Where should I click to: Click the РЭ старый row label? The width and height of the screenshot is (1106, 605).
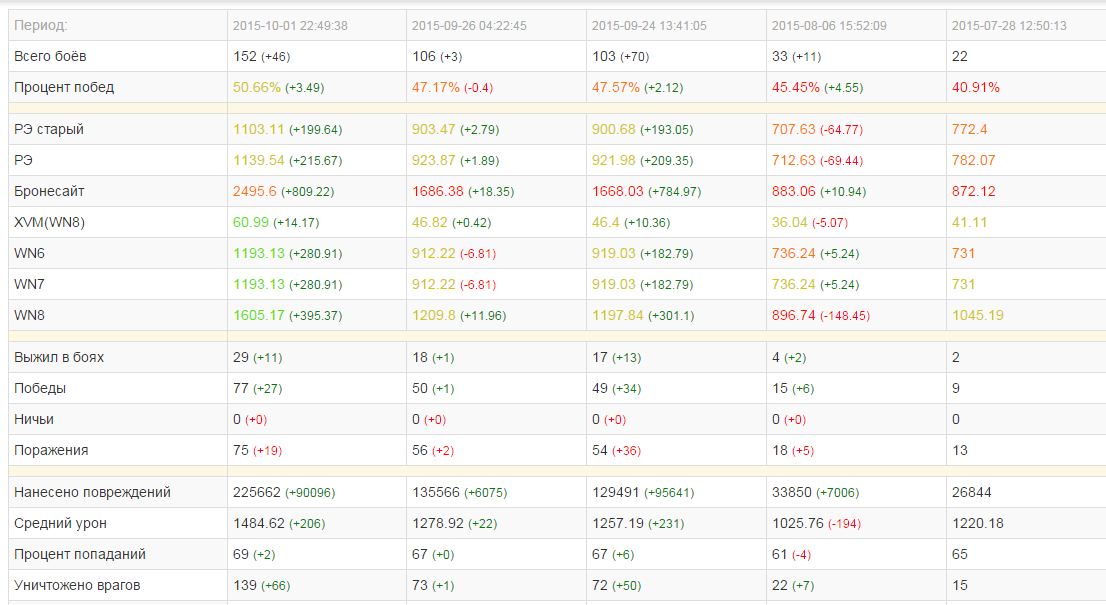[49, 129]
